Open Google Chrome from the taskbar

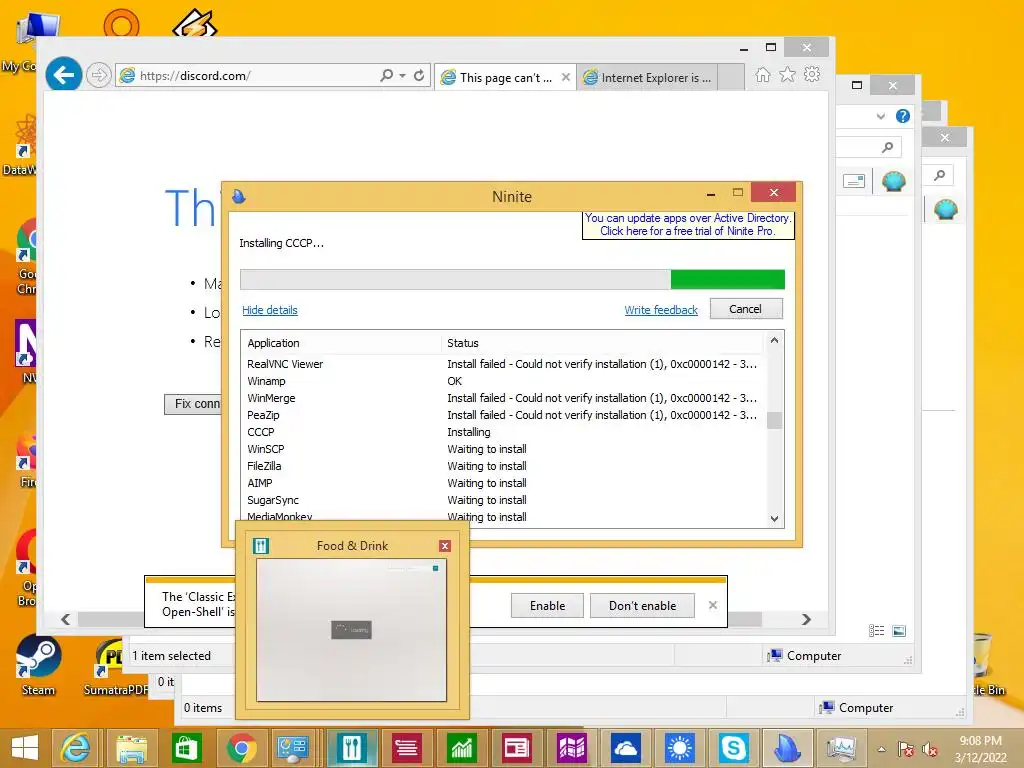click(x=241, y=748)
